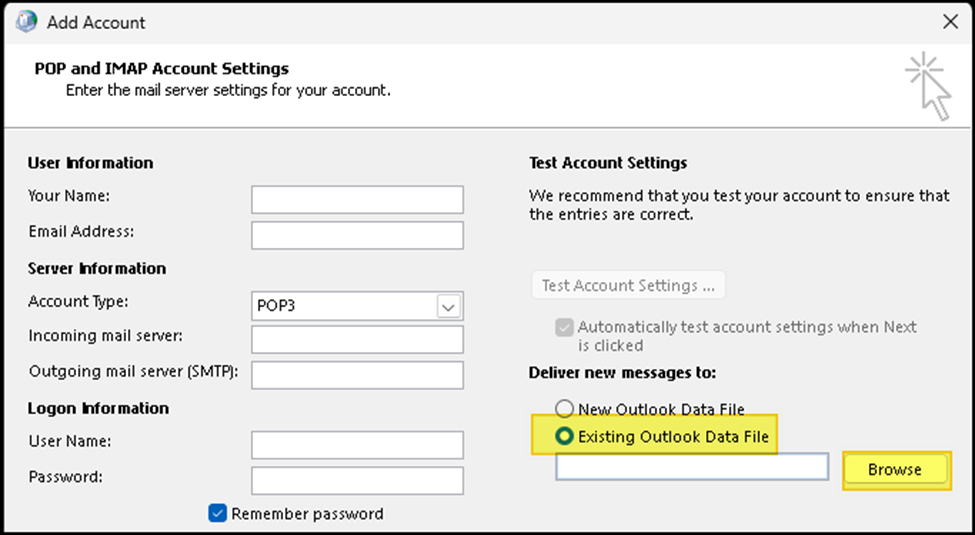The width and height of the screenshot is (975, 535).
Task: Close the Add Account dialog
Action: (x=950, y=22)
